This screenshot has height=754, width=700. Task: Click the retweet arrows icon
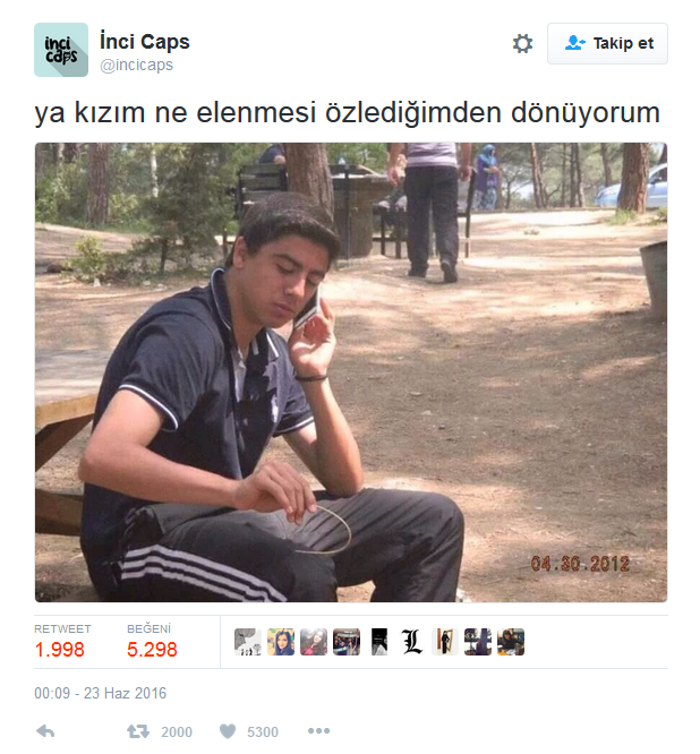point(138,732)
